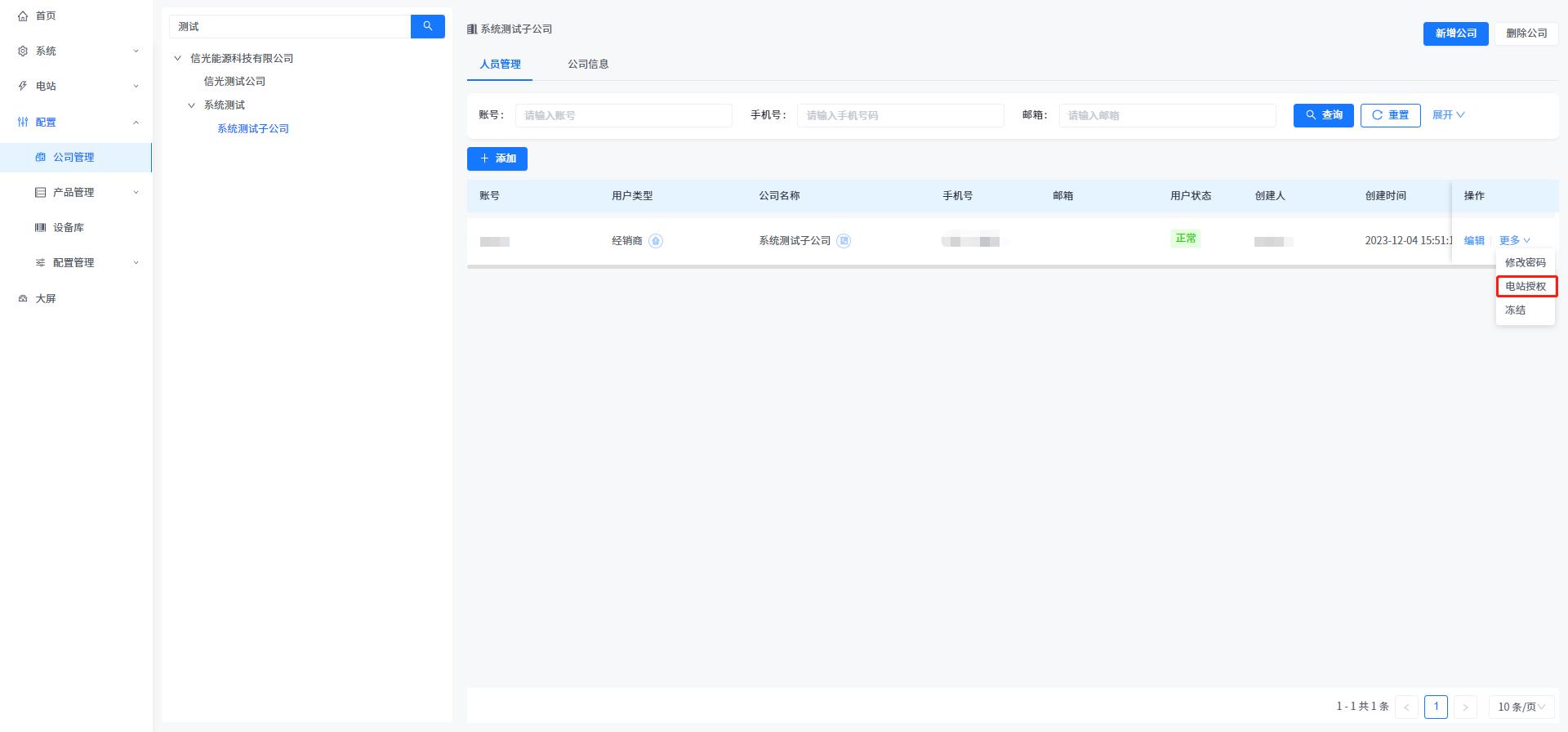Open the 10 条/页 page size dropdown
Image resolution: width=1568 pixels, height=732 pixels.
coord(1521,707)
